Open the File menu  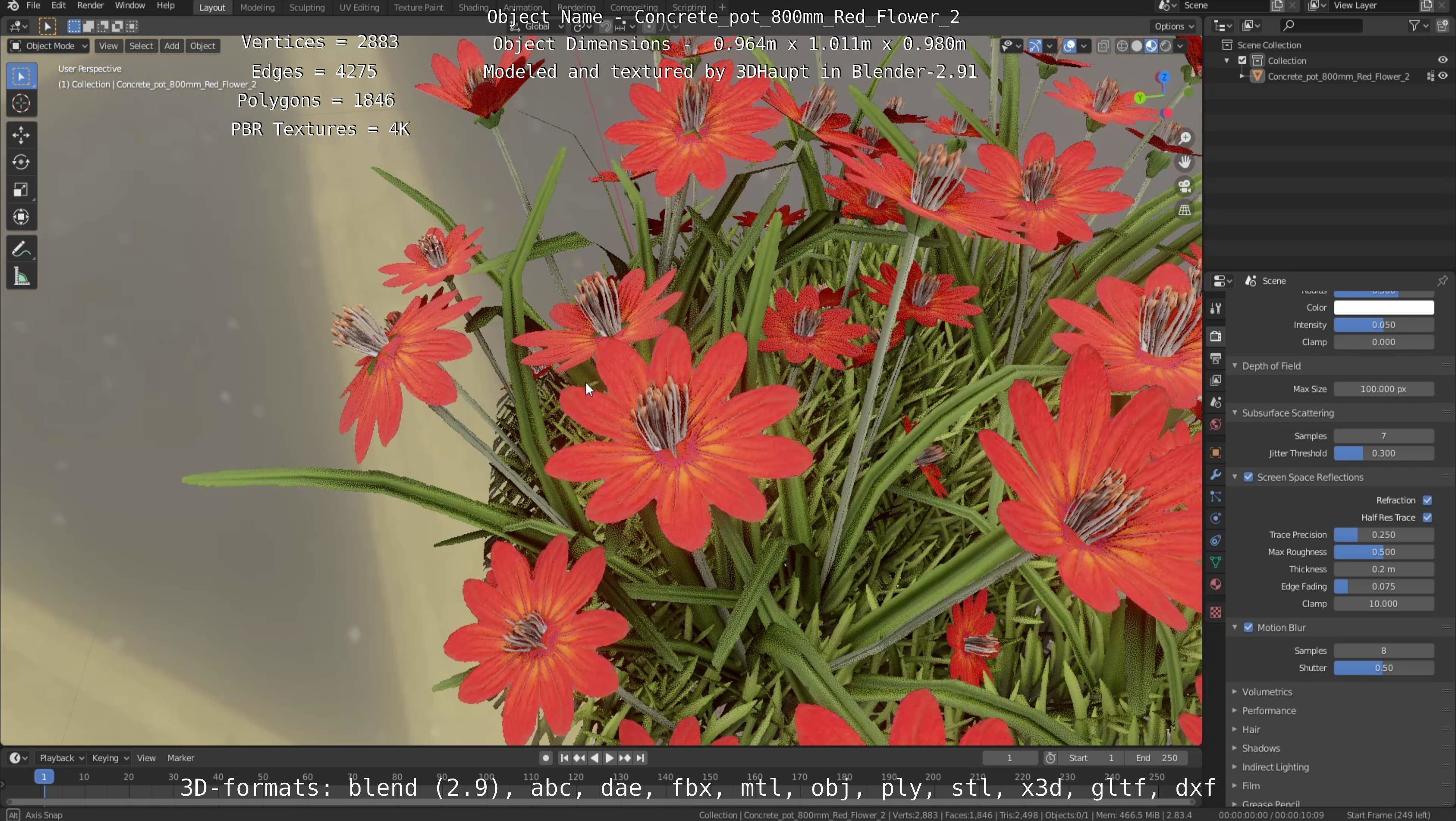click(x=33, y=6)
